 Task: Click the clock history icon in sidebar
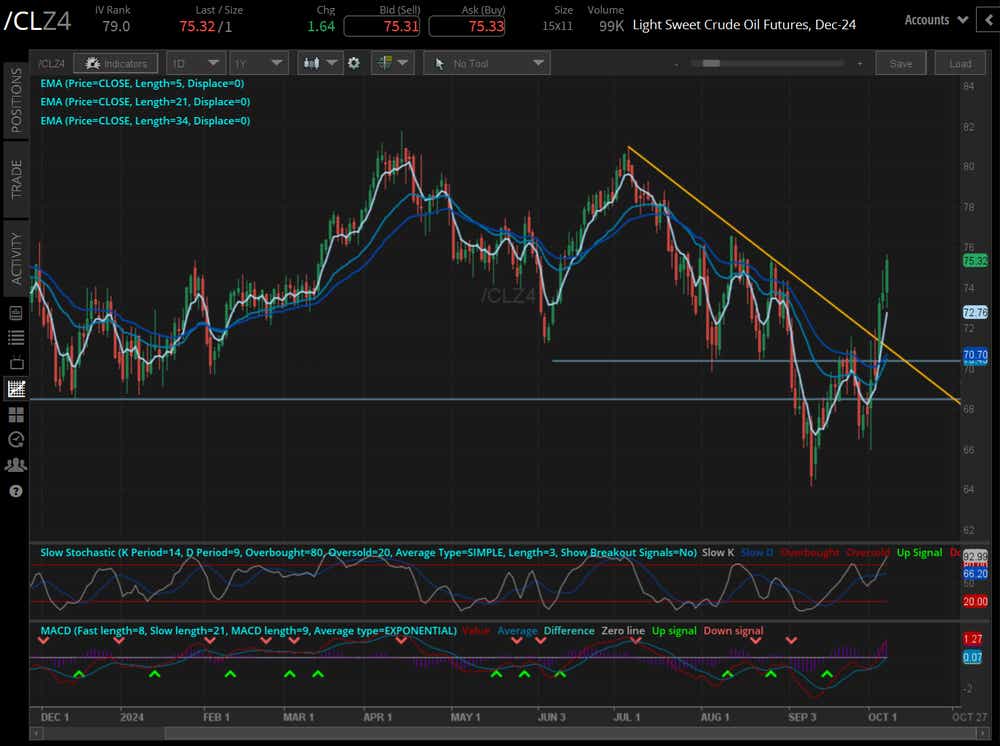[16, 439]
